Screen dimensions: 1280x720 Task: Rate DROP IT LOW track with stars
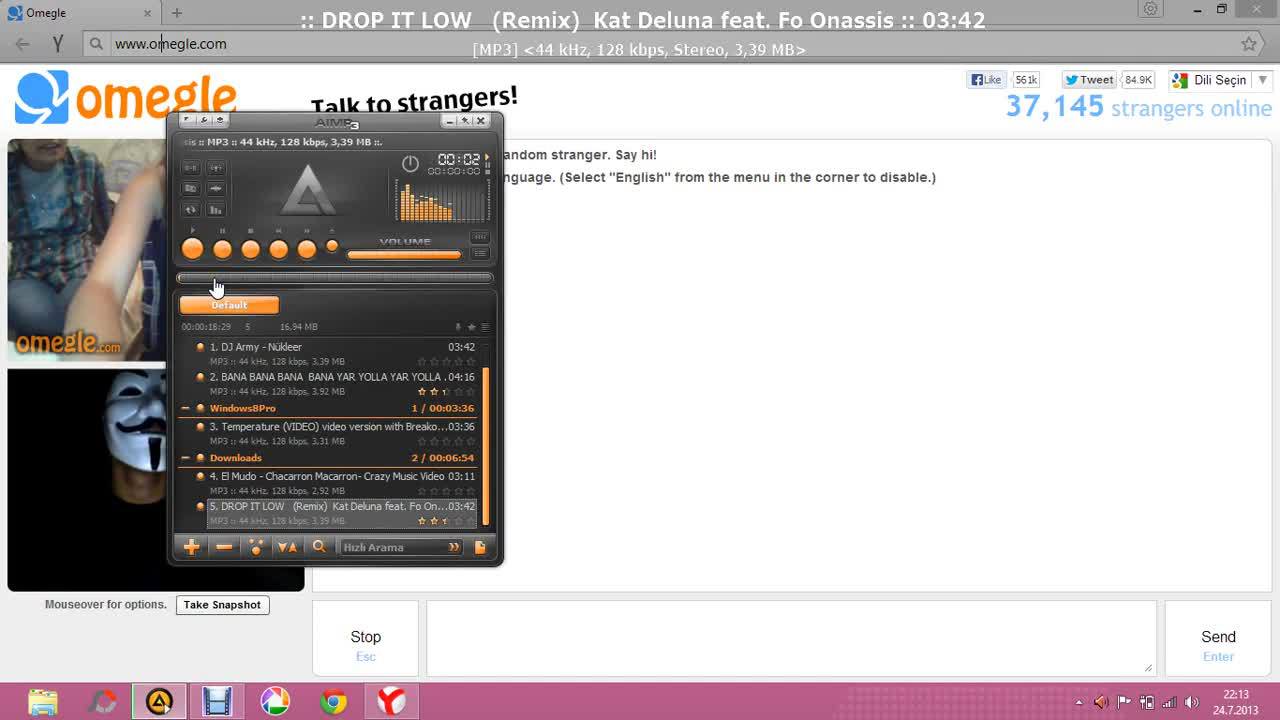(x=446, y=521)
